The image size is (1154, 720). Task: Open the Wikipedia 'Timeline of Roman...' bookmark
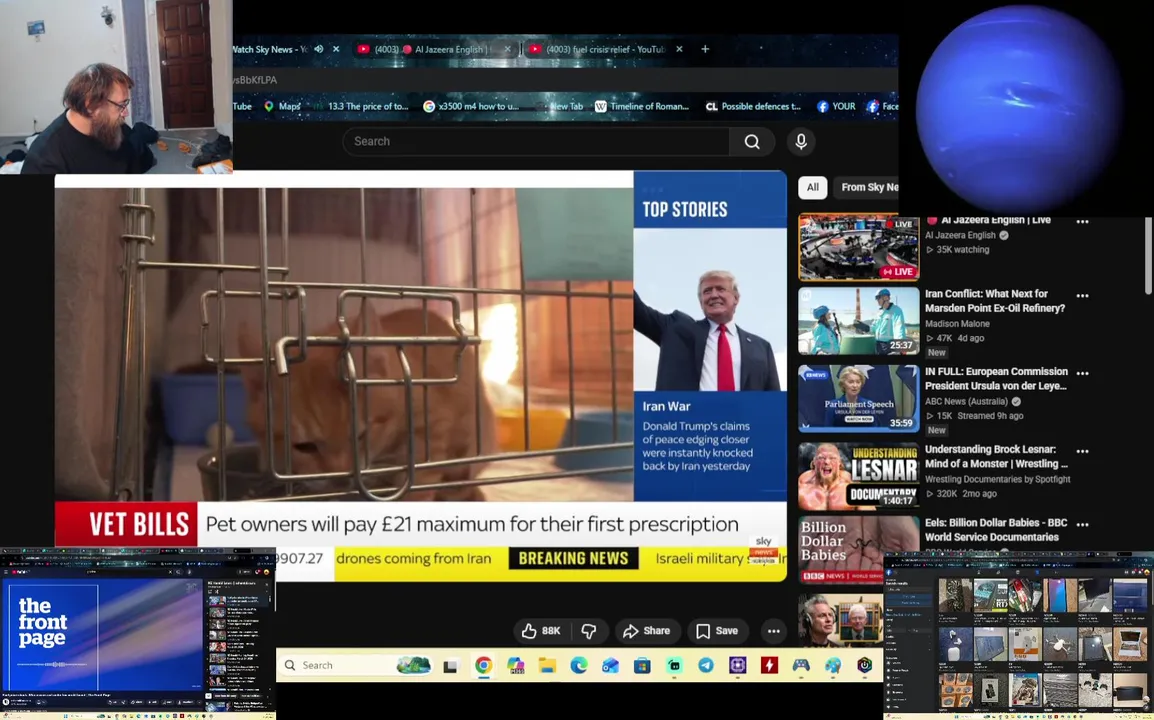pos(642,106)
